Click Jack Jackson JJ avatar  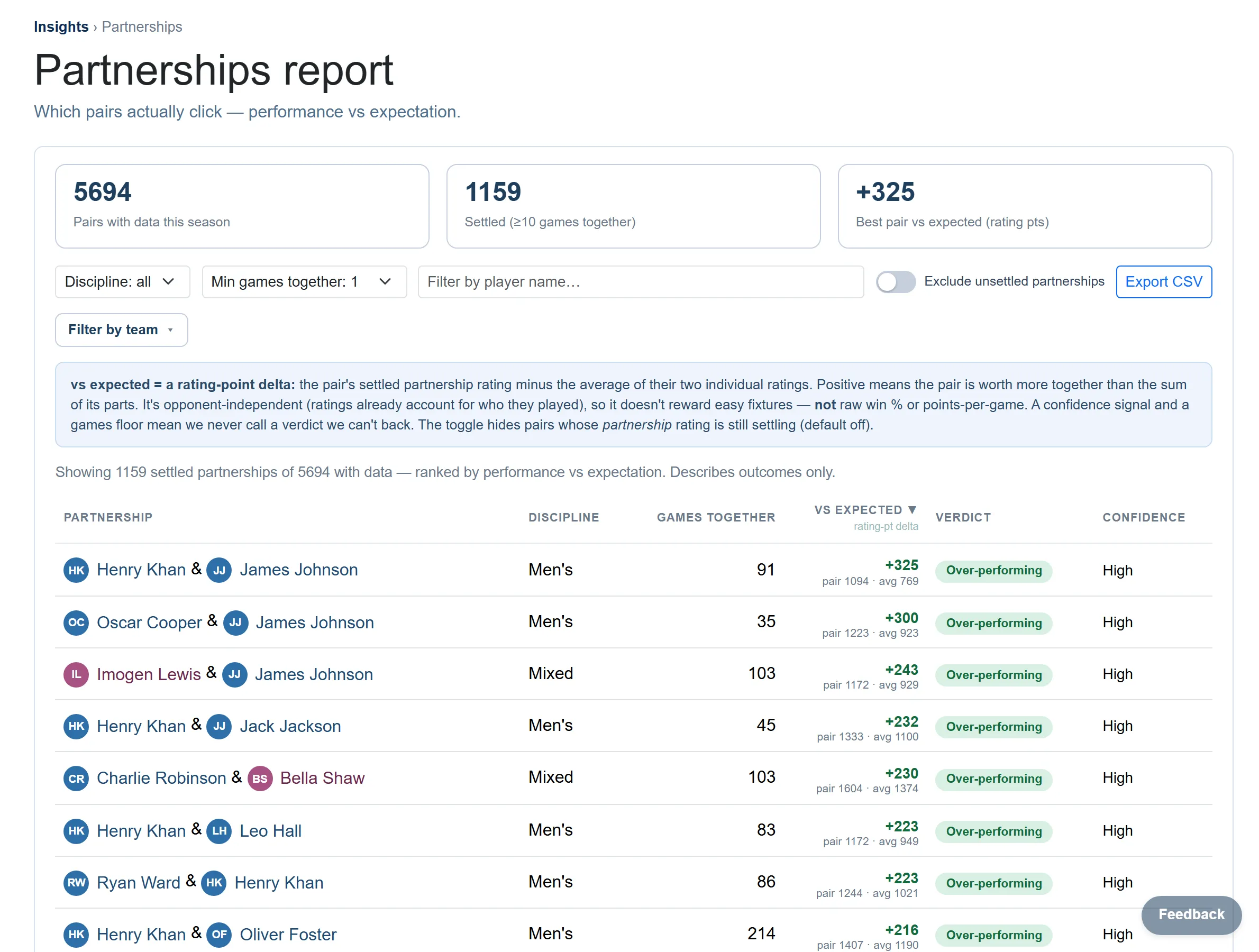(219, 726)
